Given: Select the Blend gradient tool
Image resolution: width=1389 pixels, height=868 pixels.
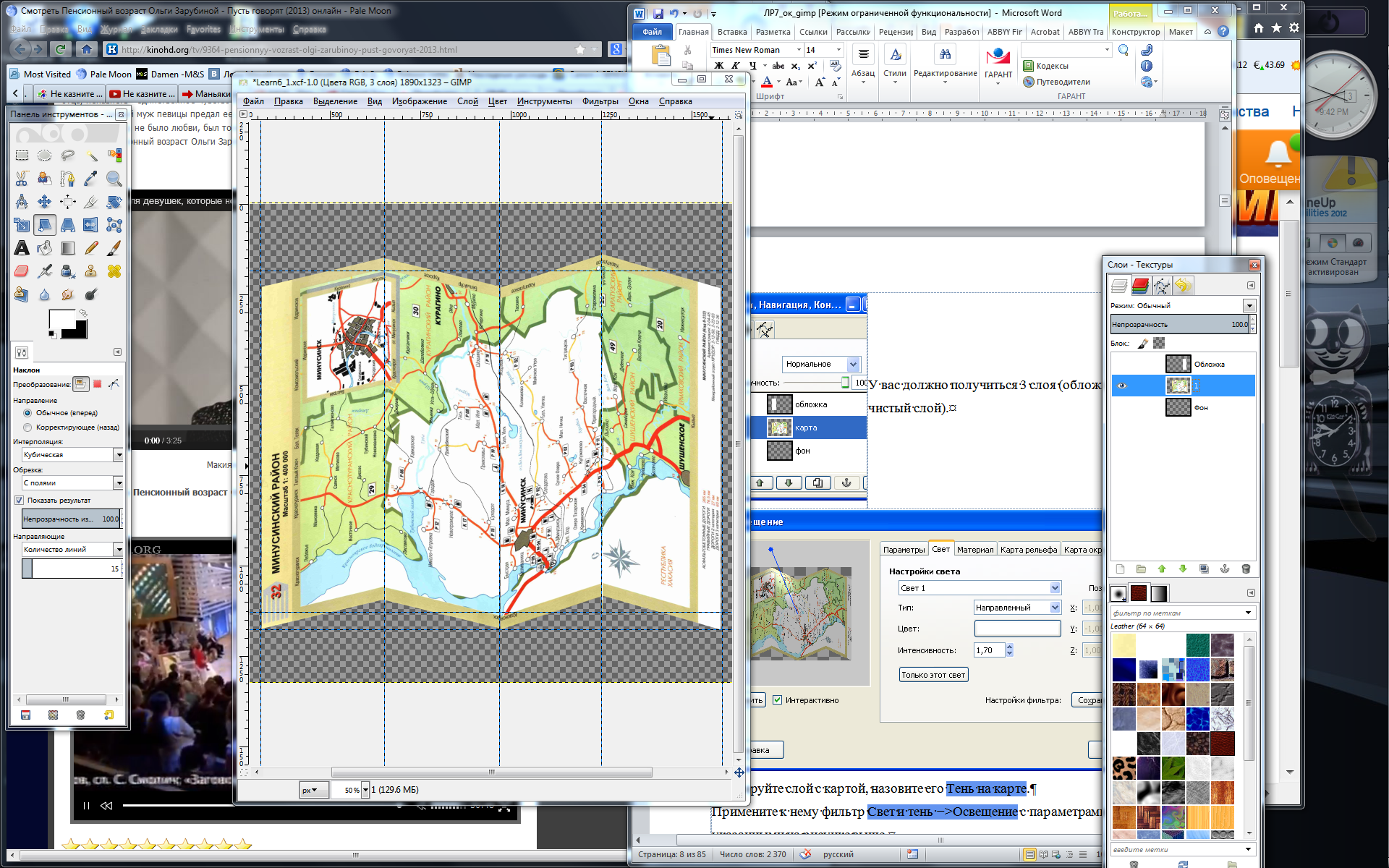Looking at the screenshot, I should (68, 248).
